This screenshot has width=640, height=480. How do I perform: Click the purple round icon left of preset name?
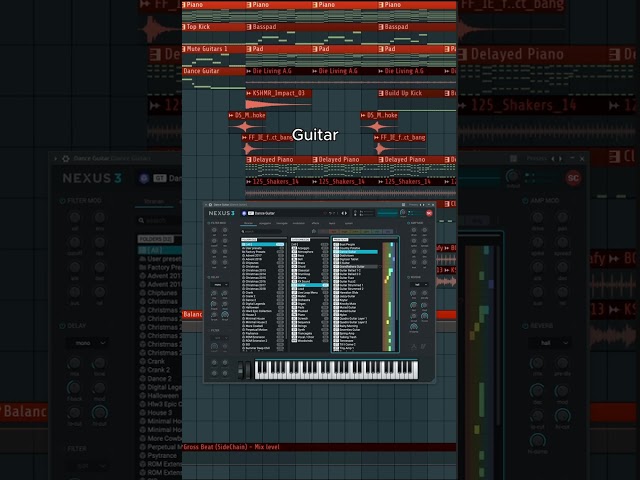pyautogui.click(x=244, y=213)
